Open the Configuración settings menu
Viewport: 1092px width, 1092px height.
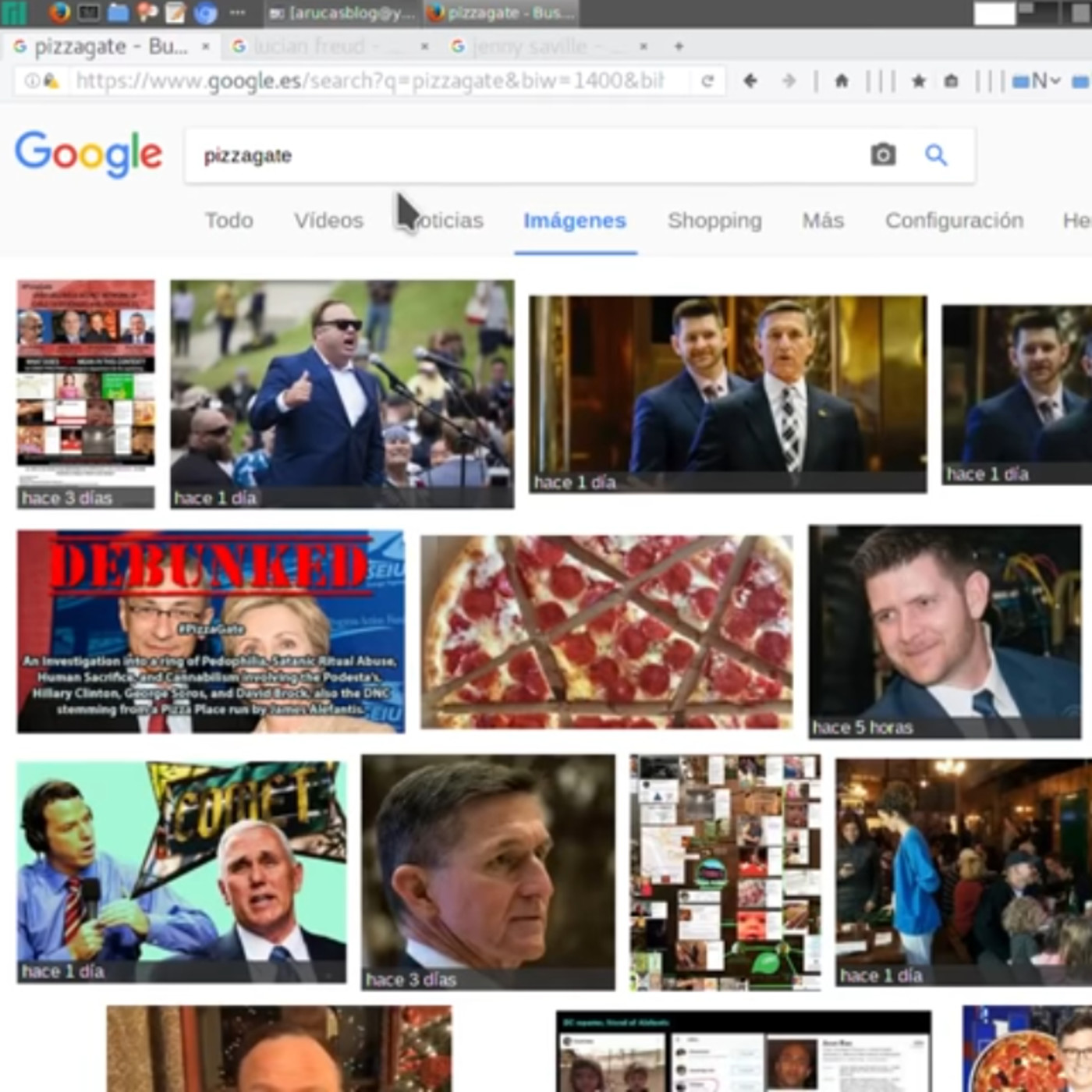pyautogui.click(x=954, y=221)
